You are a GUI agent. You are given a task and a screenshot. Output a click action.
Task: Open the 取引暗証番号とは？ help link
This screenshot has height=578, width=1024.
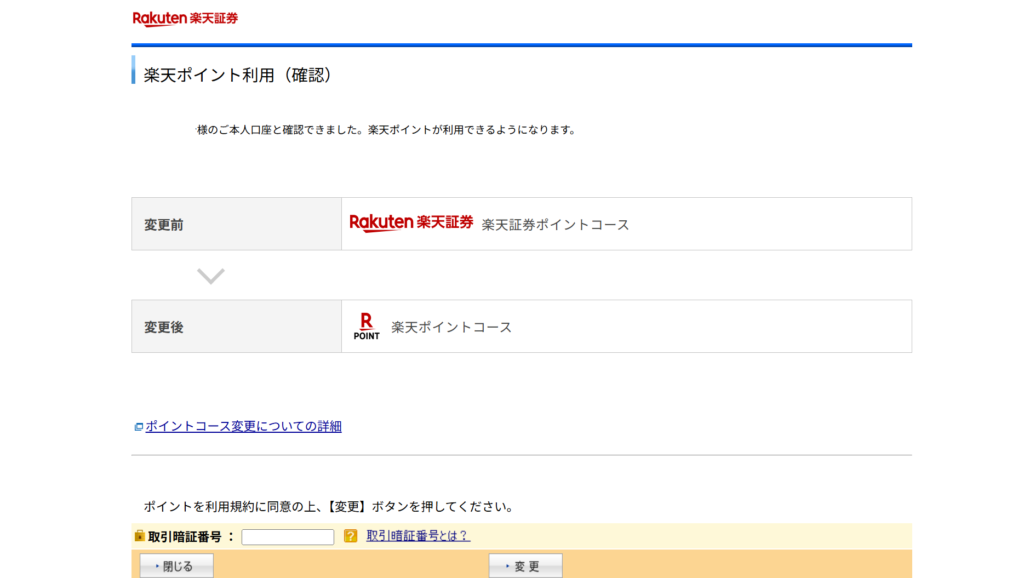418,536
